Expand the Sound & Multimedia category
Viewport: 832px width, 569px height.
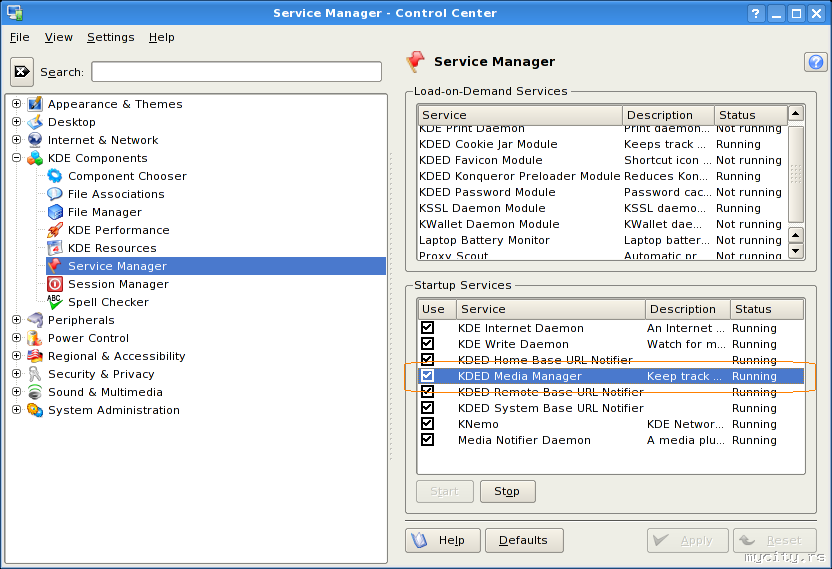[x=16, y=392]
